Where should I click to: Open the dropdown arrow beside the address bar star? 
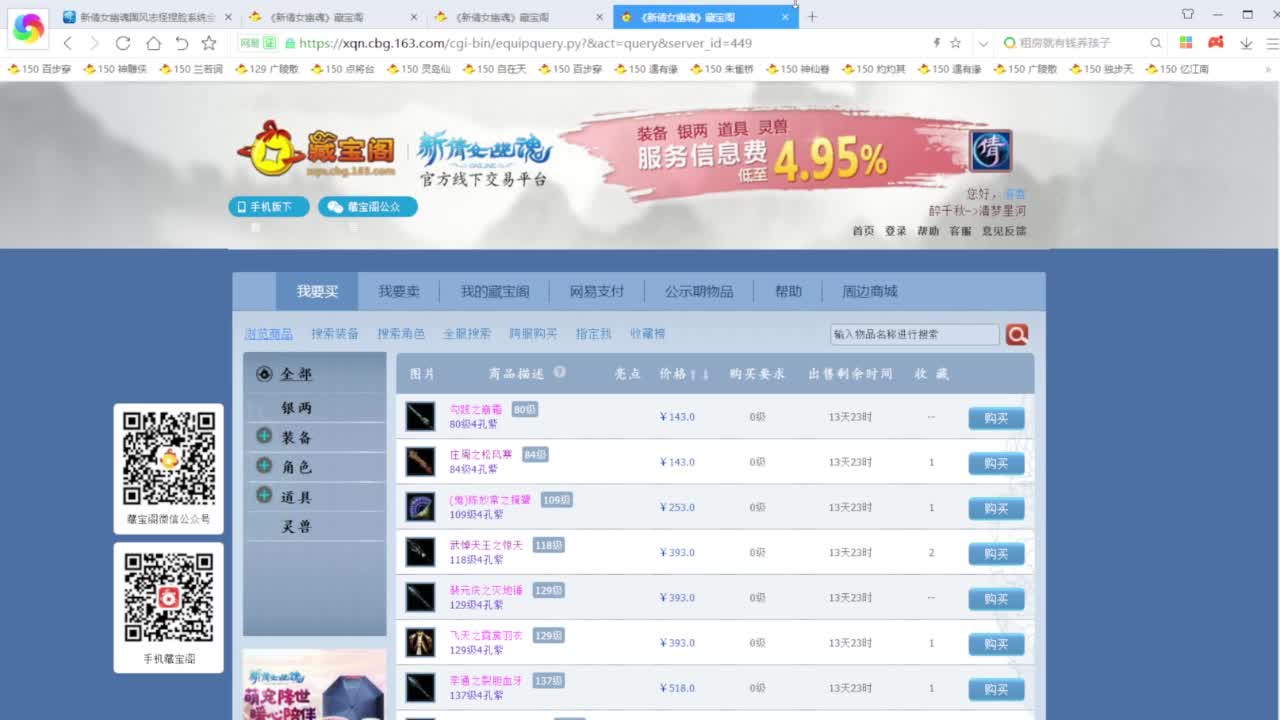point(983,43)
